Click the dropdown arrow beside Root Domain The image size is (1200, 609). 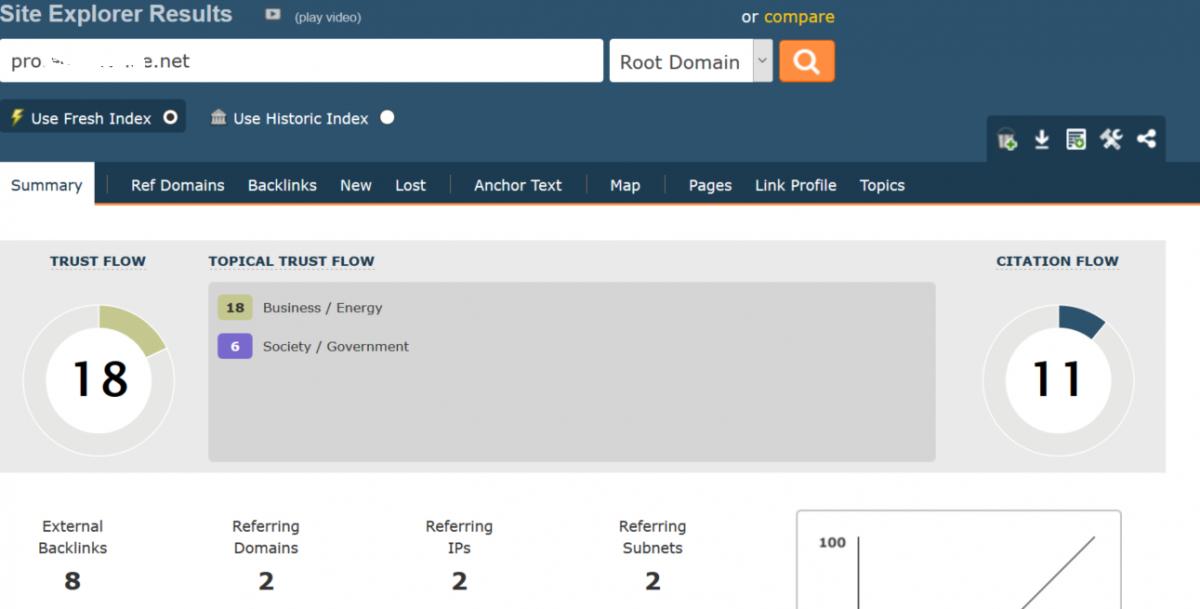[762, 61]
